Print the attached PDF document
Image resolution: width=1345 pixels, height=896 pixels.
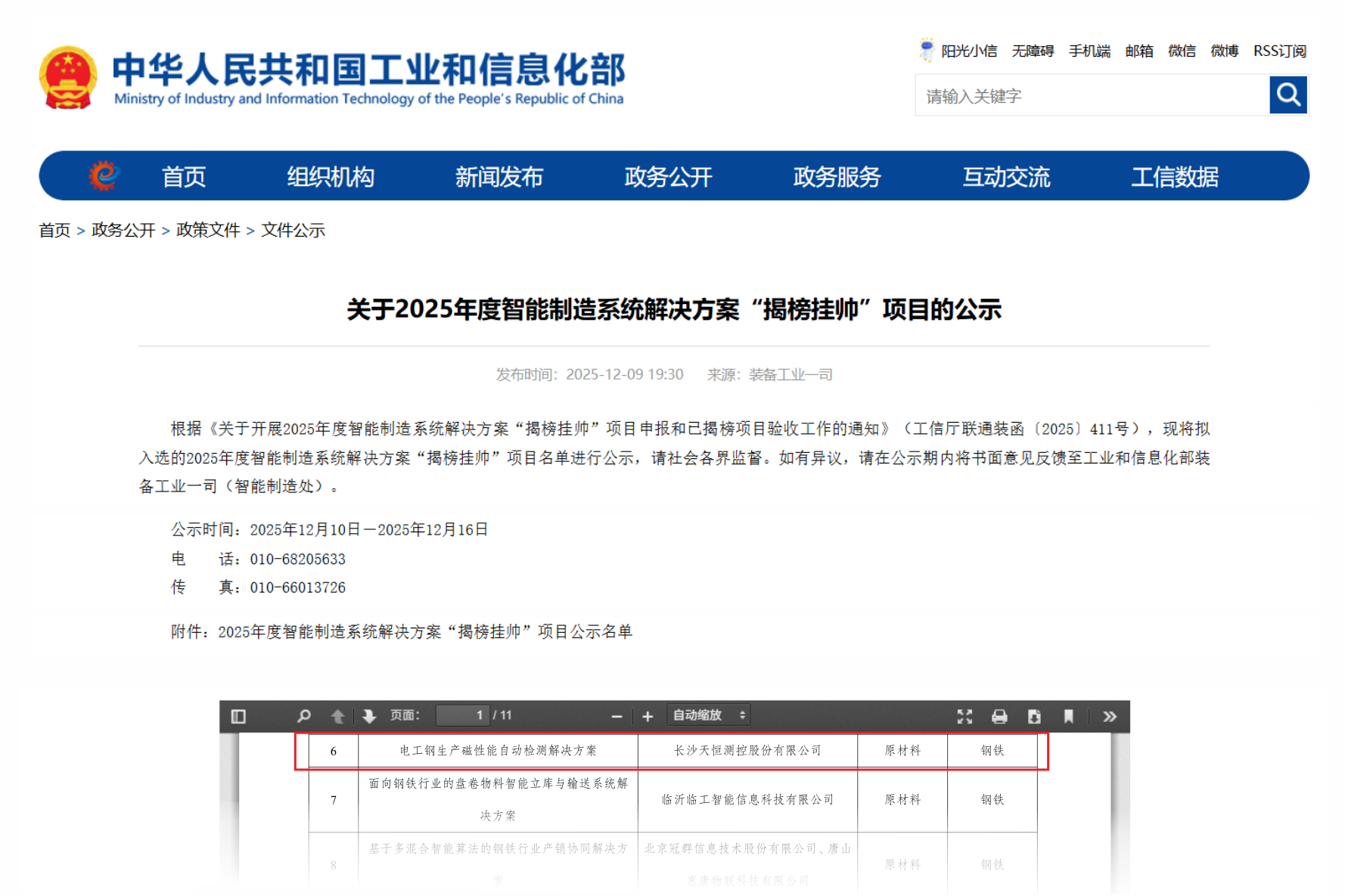999,715
